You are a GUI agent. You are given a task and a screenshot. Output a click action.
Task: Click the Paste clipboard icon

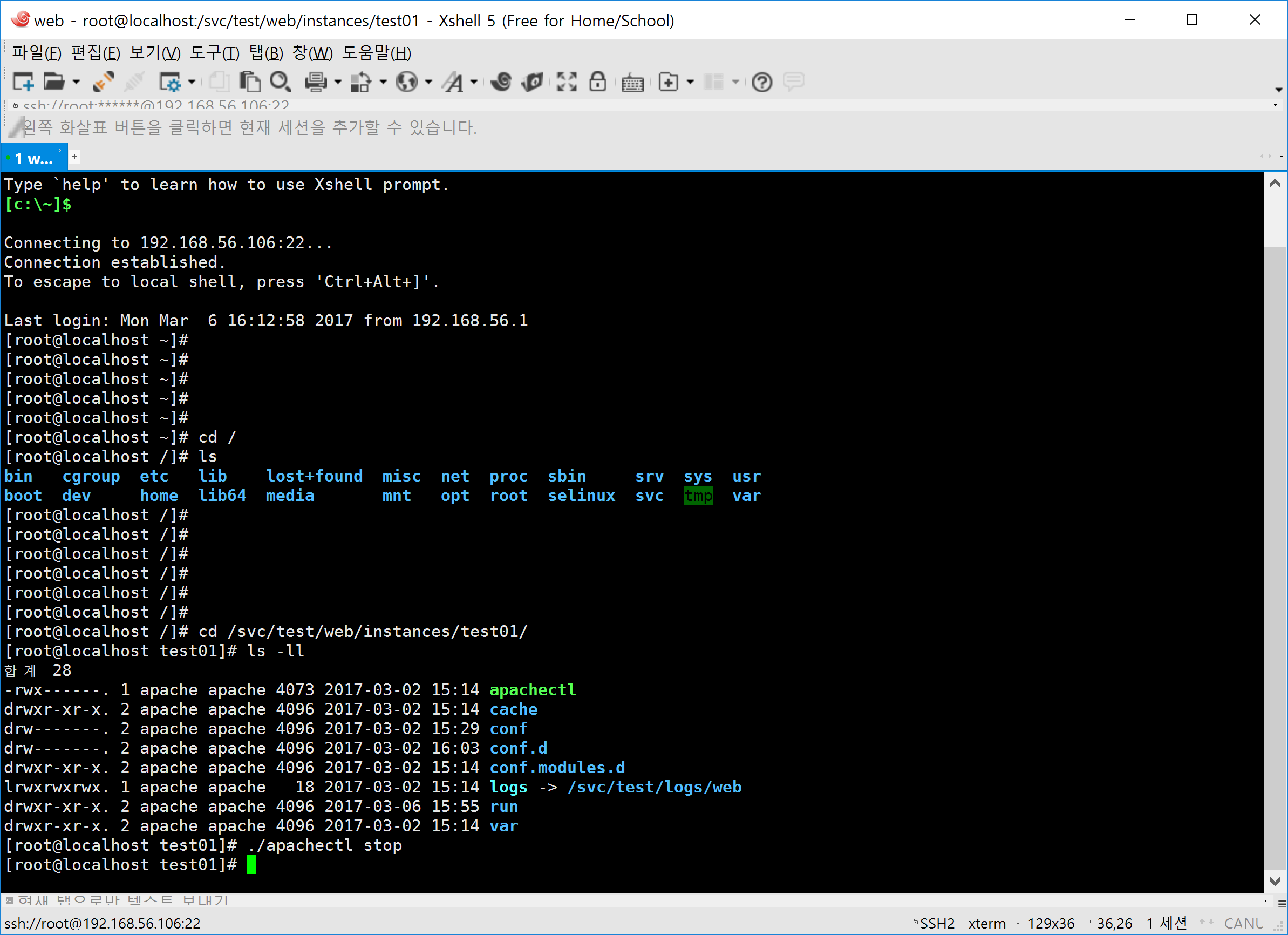tap(250, 82)
